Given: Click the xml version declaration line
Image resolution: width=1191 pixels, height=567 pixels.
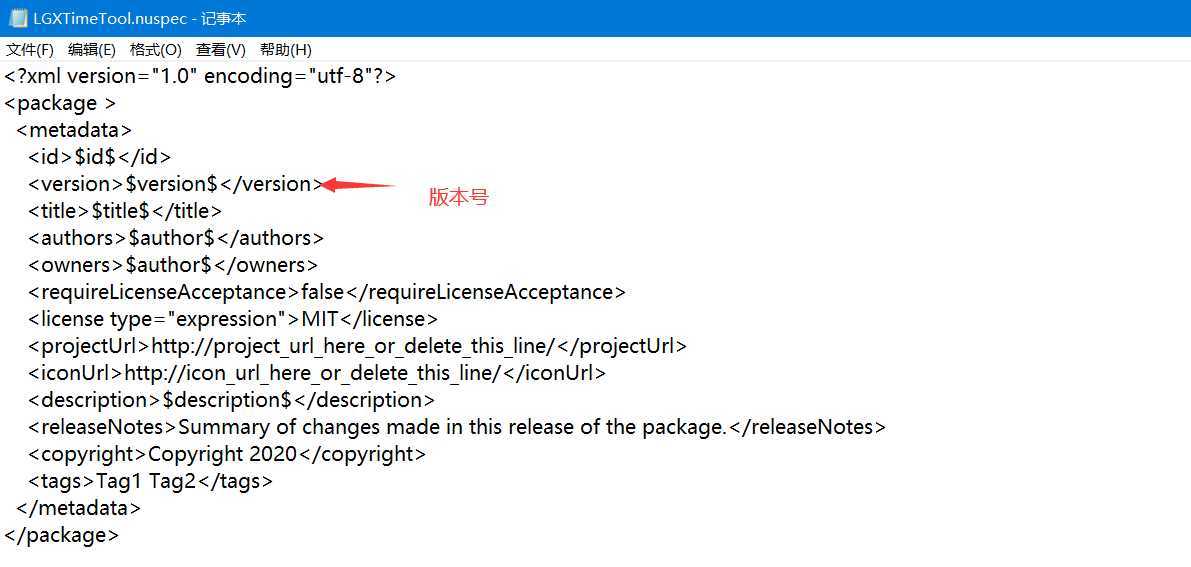Looking at the screenshot, I should point(201,77).
